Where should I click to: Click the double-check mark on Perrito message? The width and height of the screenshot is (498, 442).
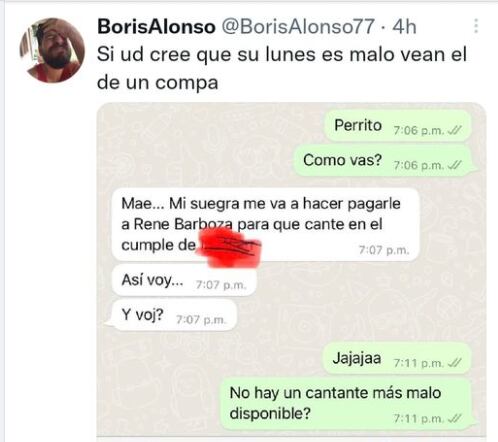(455, 130)
